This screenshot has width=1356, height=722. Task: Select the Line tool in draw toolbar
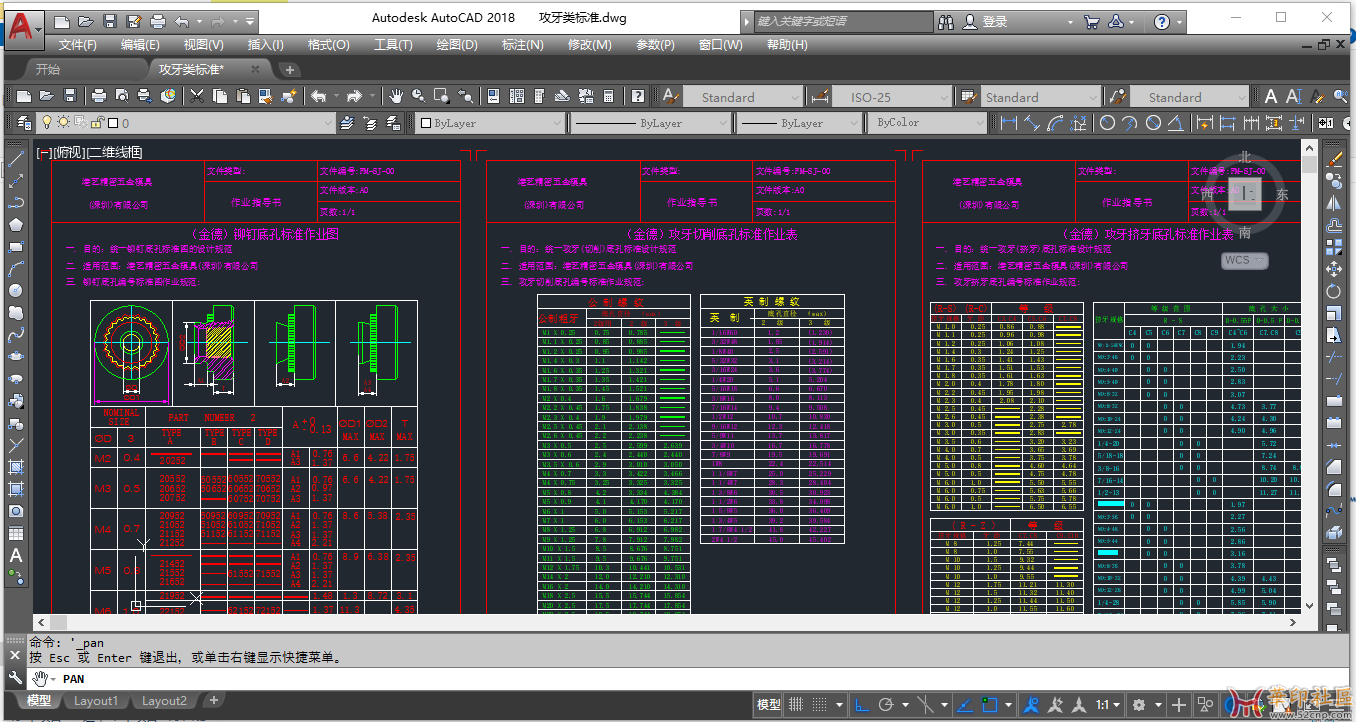[16, 159]
